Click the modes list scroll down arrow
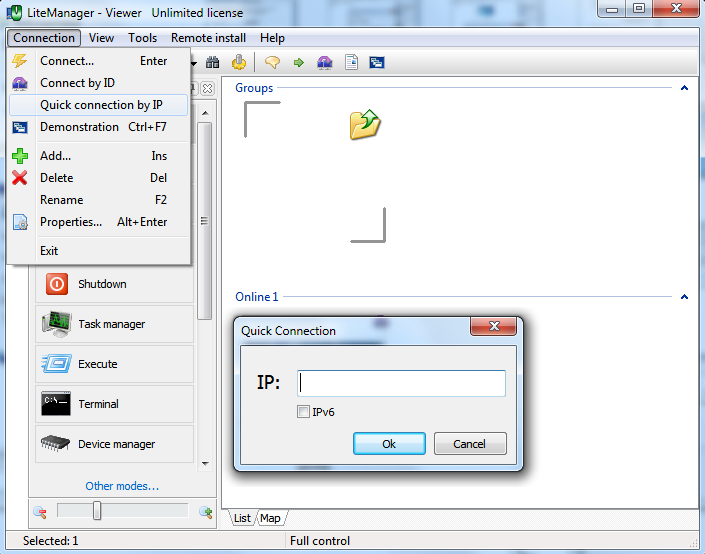 click(x=205, y=464)
